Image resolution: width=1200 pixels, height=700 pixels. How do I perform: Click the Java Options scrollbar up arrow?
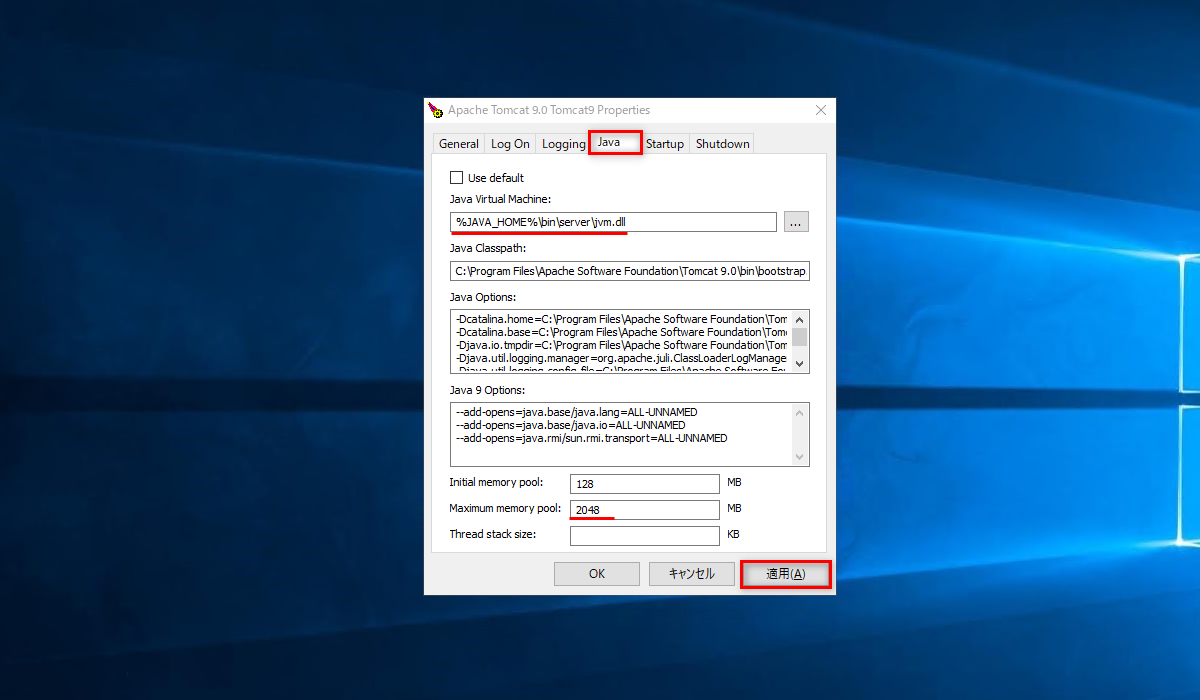(x=800, y=319)
